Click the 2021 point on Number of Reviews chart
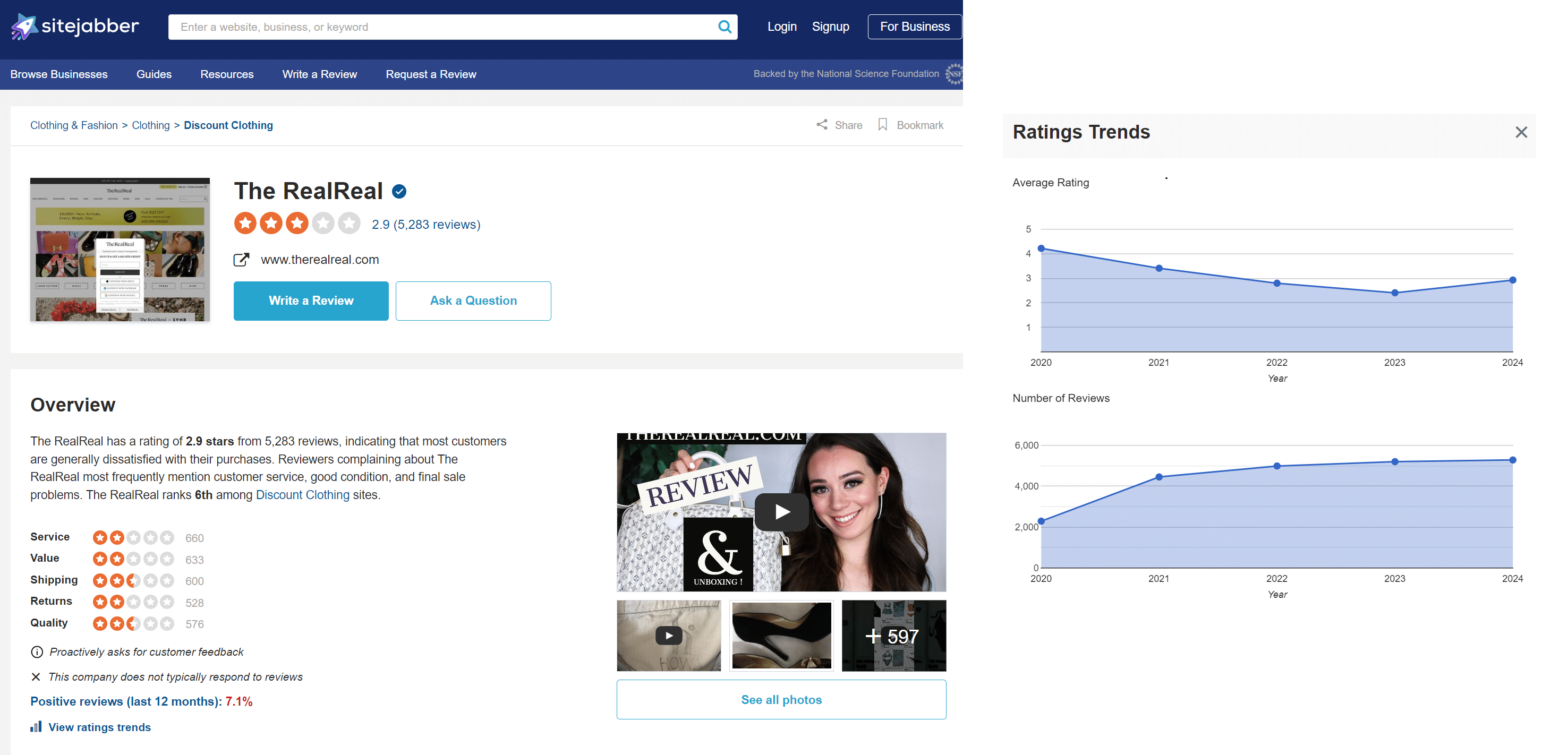 click(x=1159, y=477)
